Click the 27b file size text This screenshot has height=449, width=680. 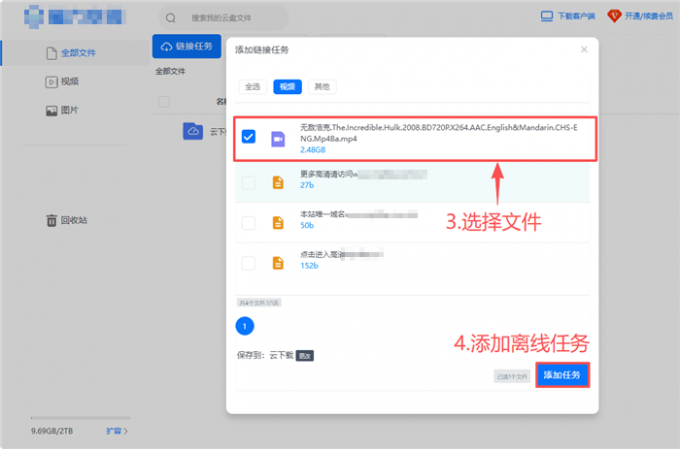tap(307, 185)
